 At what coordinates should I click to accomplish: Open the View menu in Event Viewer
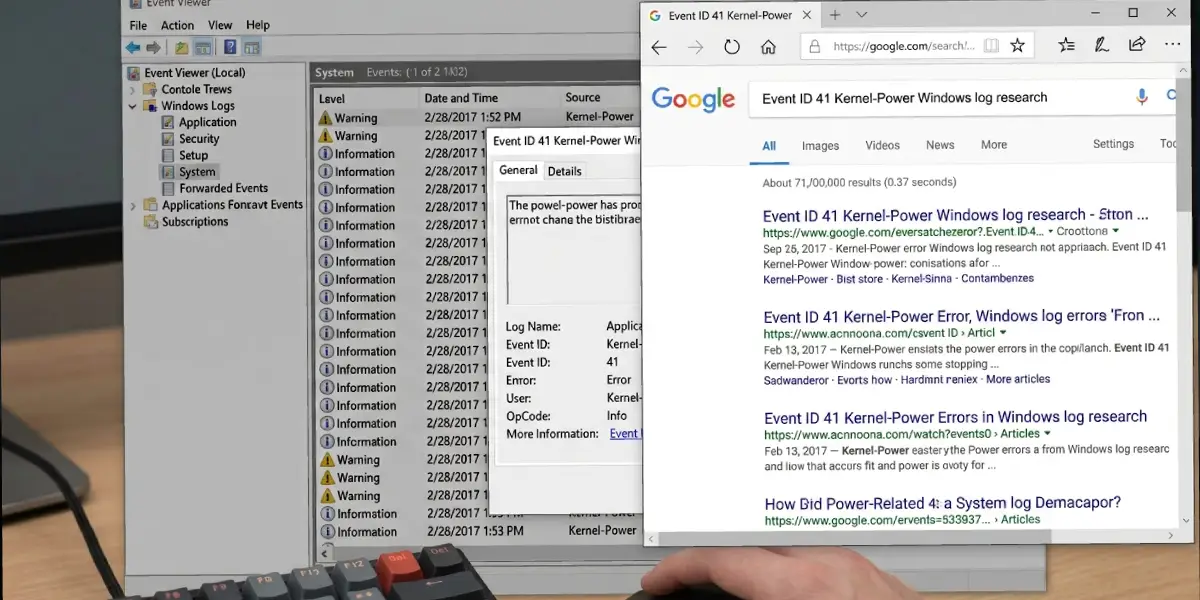point(222,25)
